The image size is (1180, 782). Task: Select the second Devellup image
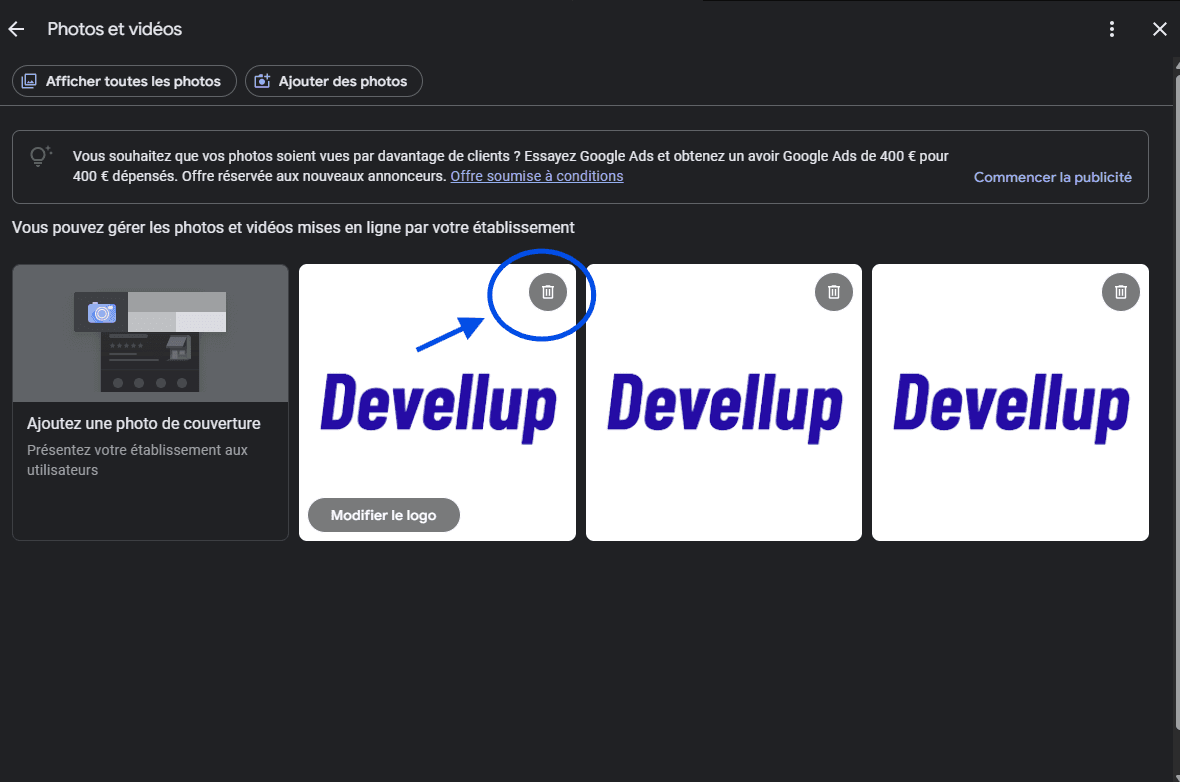pyautogui.click(x=723, y=402)
